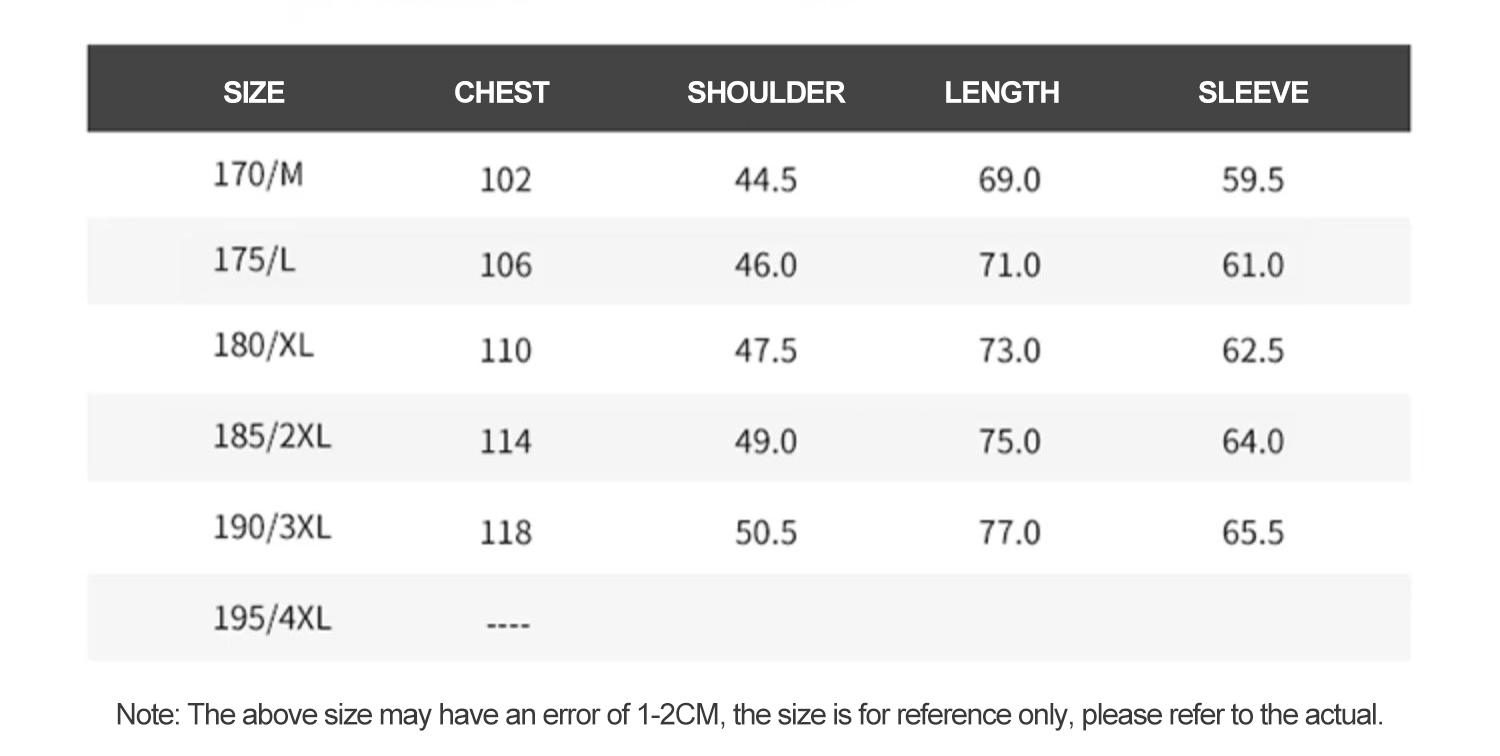Click the size error note text
The image size is (1500, 756).
(x=750, y=715)
